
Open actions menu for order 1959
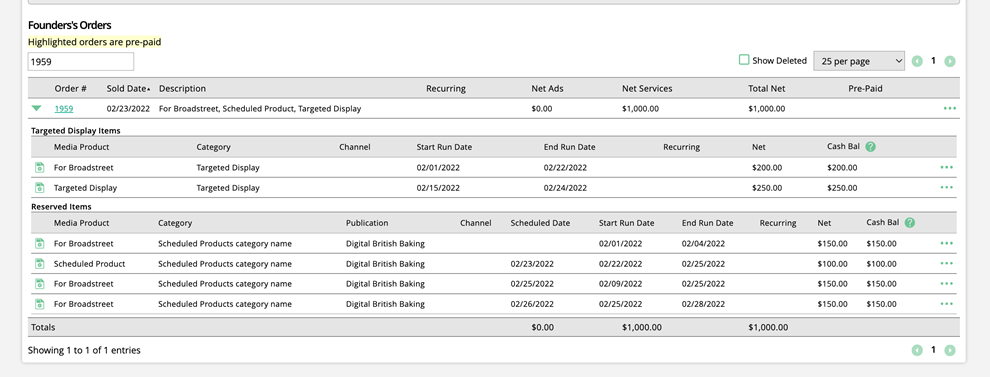(x=949, y=109)
